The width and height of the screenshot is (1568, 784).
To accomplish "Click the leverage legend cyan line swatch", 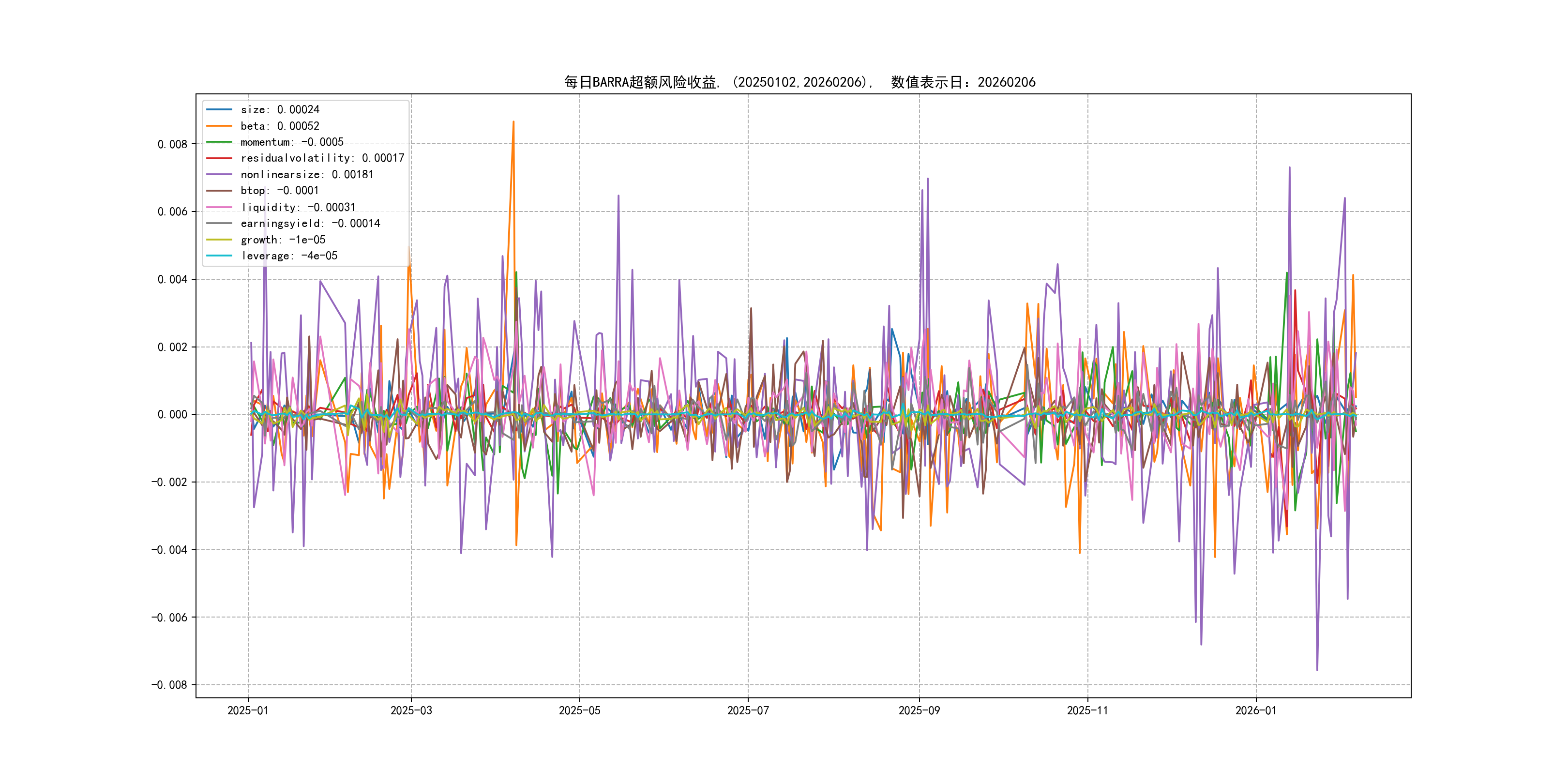I will 219,256.
